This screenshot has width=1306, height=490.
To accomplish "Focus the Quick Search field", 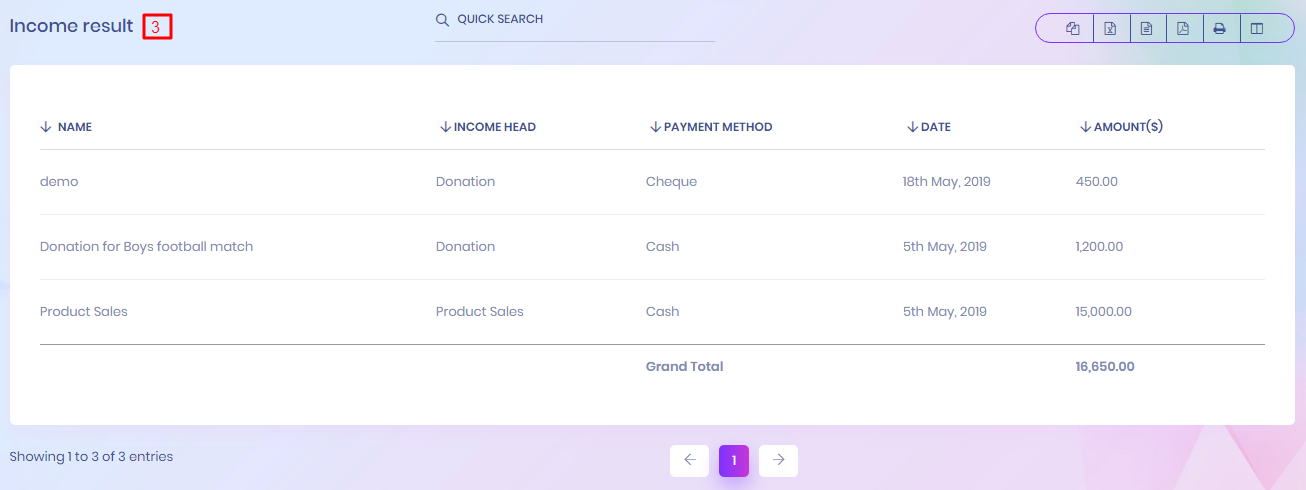I will (x=580, y=20).
